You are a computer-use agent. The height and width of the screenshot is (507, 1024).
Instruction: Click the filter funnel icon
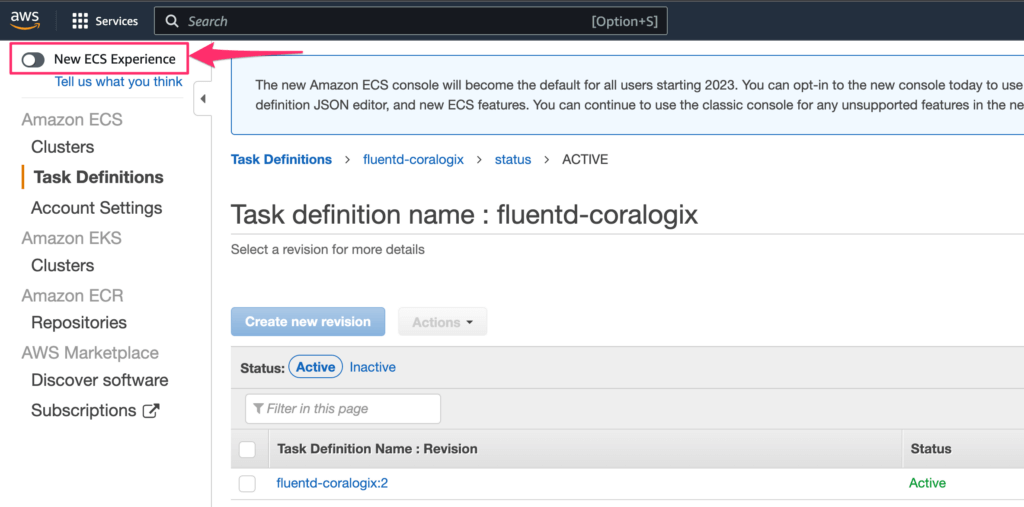(259, 409)
